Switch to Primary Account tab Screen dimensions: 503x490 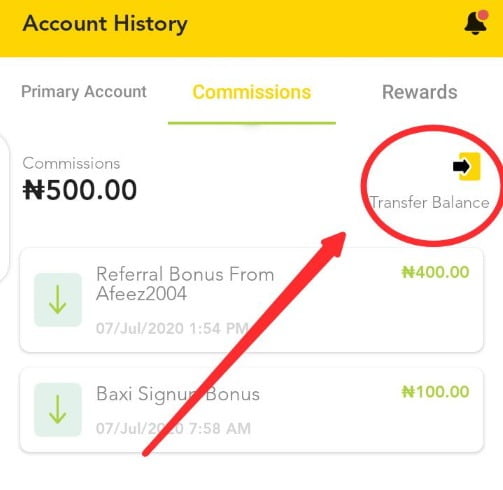[84, 92]
